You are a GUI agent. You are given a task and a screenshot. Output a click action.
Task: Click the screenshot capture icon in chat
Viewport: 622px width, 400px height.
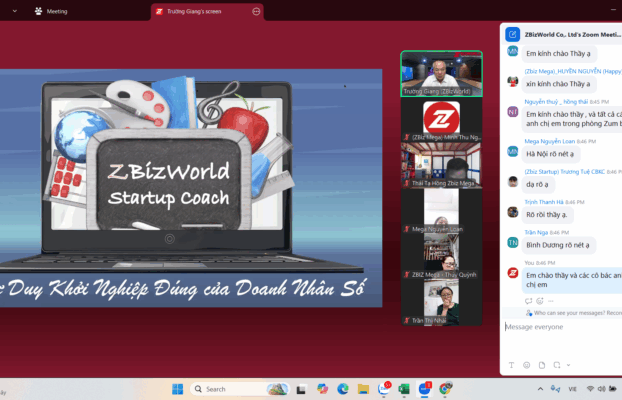(557, 365)
